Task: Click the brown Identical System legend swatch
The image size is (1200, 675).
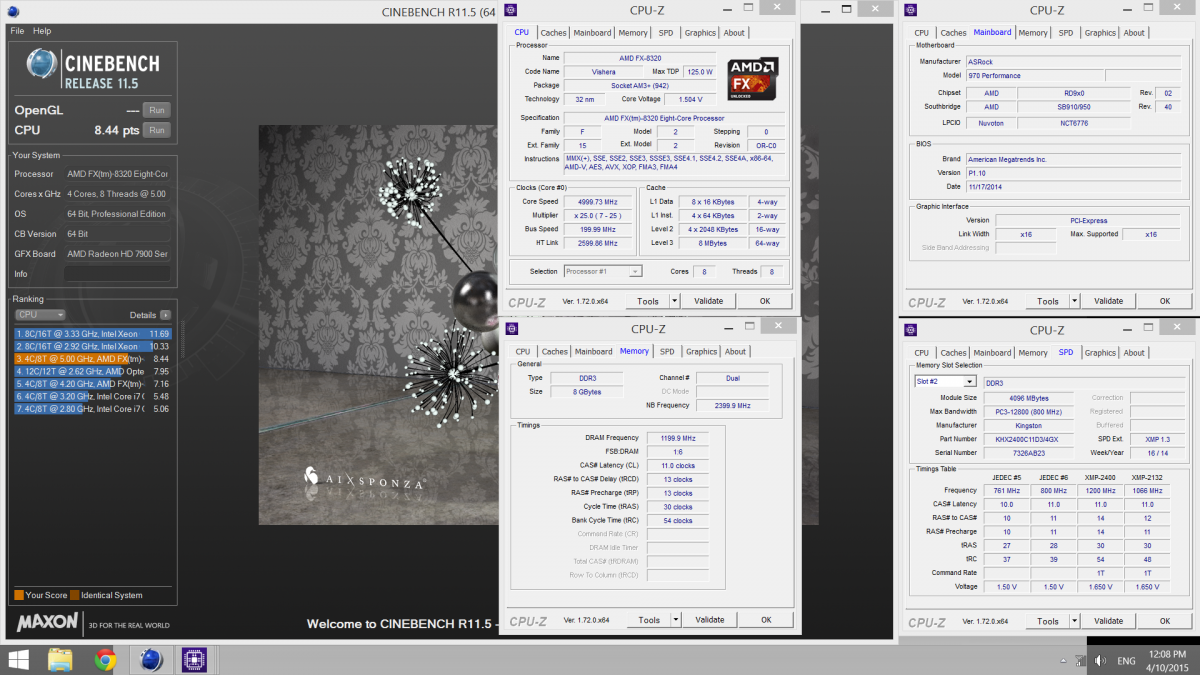Action: tap(75, 596)
